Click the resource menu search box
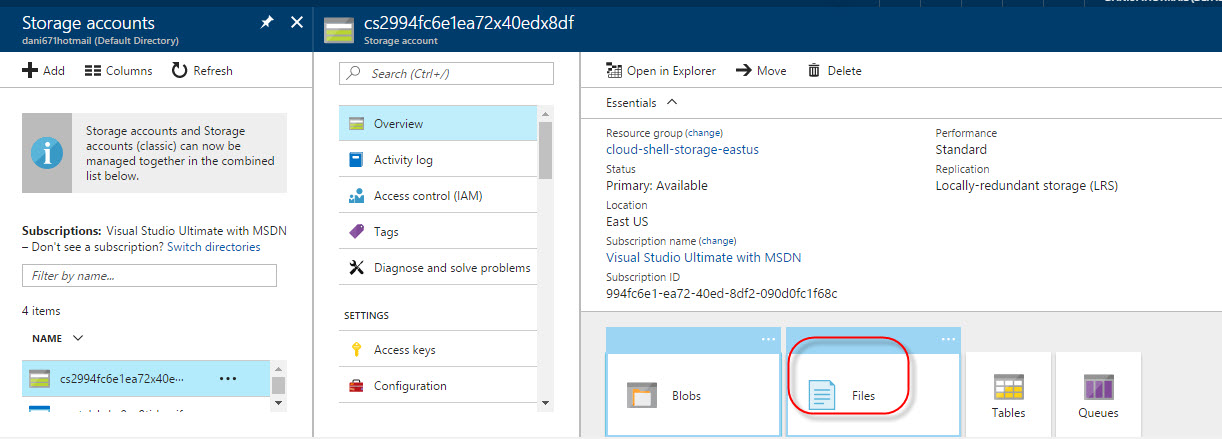 coord(447,74)
